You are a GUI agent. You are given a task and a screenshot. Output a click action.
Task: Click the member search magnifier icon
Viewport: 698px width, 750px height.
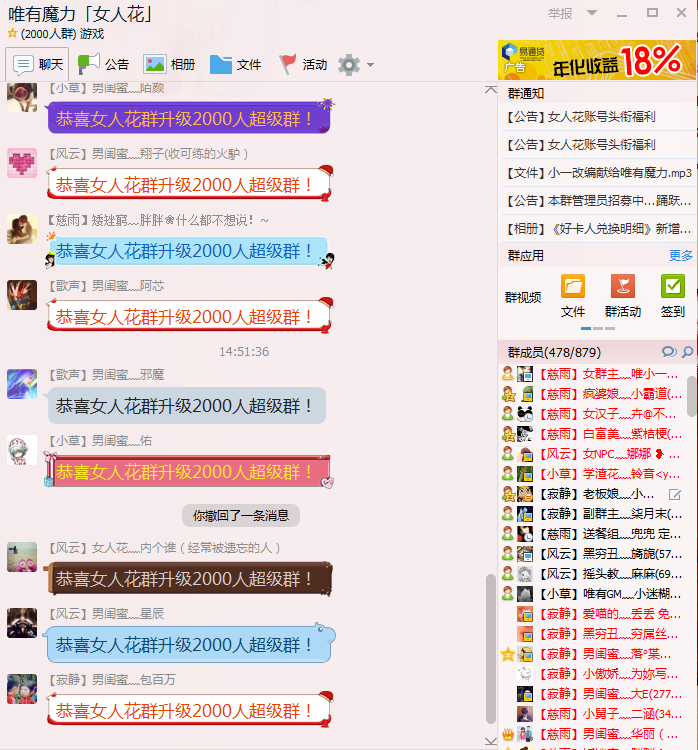[x=687, y=352]
